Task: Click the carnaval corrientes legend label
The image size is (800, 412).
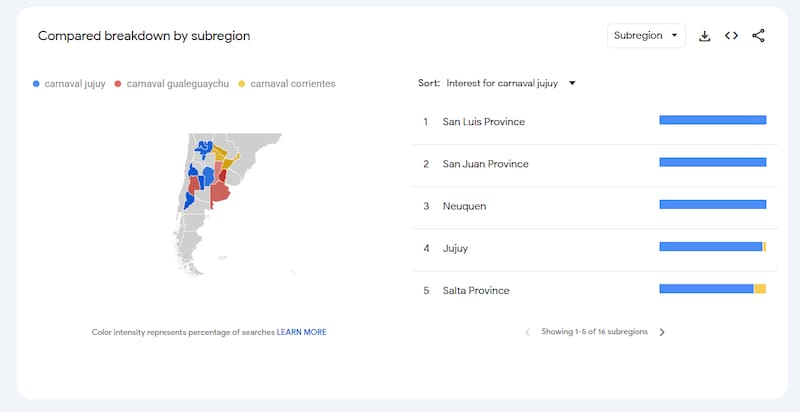Action: pos(293,84)
